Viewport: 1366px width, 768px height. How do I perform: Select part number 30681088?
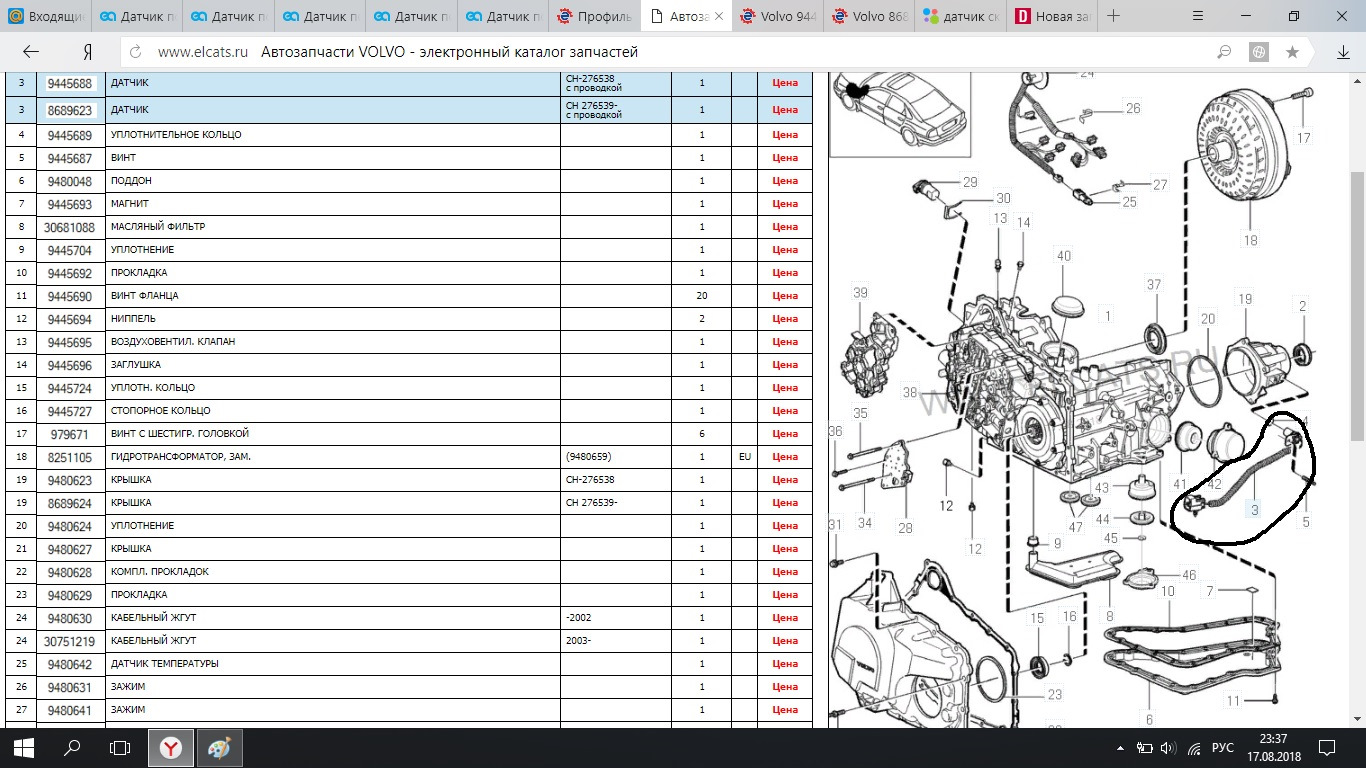coord(69,227)
